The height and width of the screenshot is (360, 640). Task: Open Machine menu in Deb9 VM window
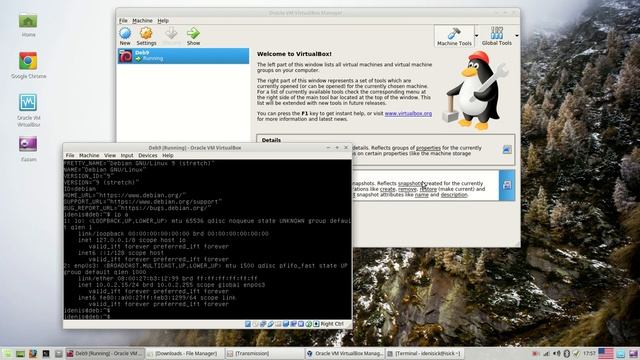(89, 156)
